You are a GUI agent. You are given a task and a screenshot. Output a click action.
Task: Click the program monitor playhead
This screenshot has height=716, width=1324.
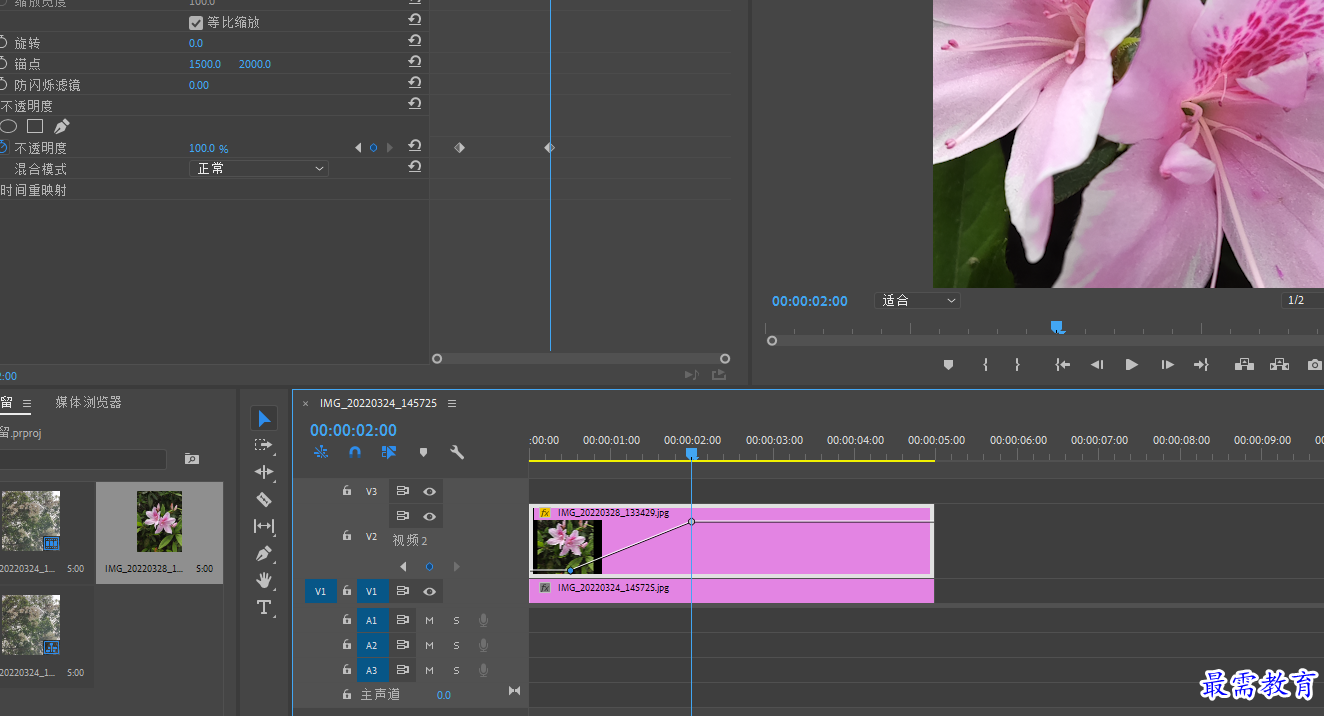[1056, 326]
